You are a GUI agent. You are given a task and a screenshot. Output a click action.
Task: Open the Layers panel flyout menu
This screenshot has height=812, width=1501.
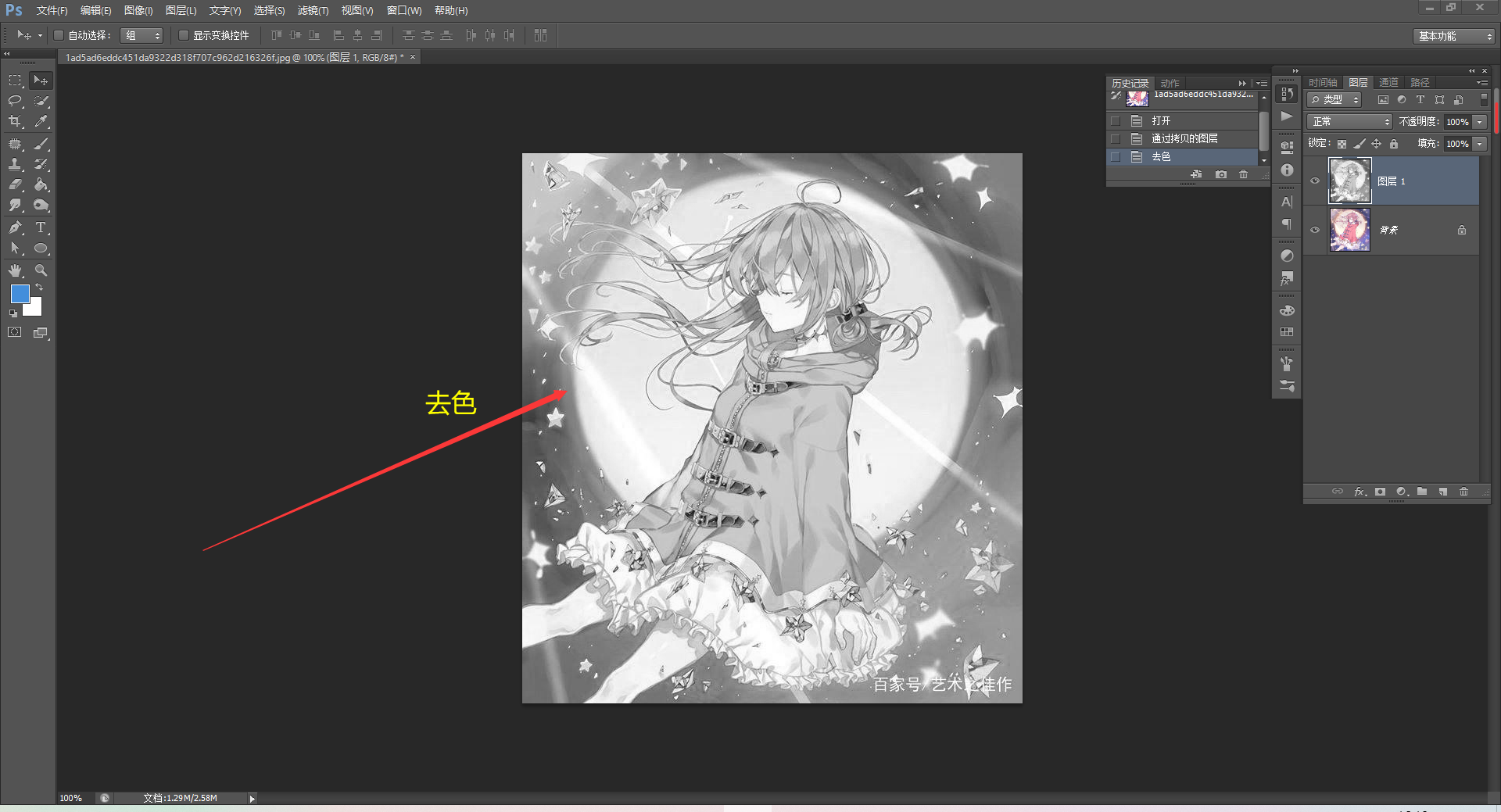[x=1481, y=82]
